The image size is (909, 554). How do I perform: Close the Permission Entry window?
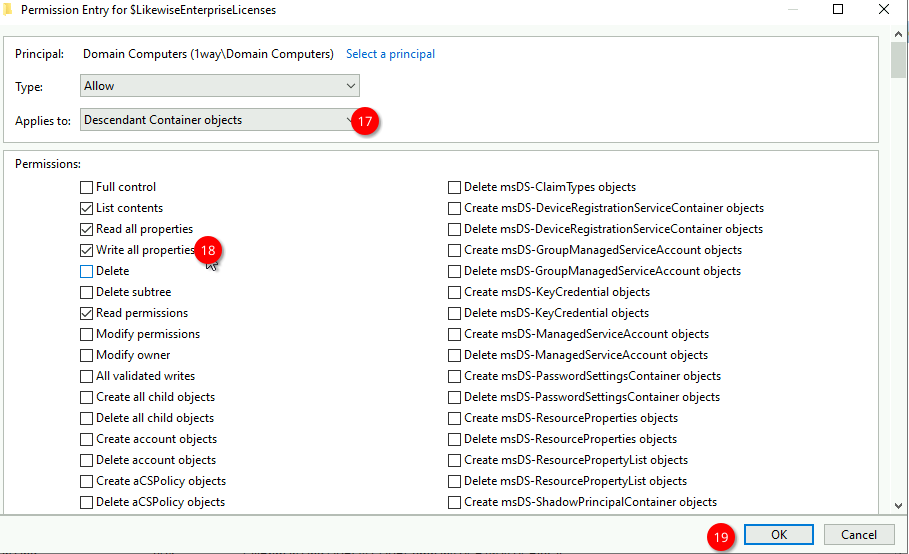(x=883, y=9)
